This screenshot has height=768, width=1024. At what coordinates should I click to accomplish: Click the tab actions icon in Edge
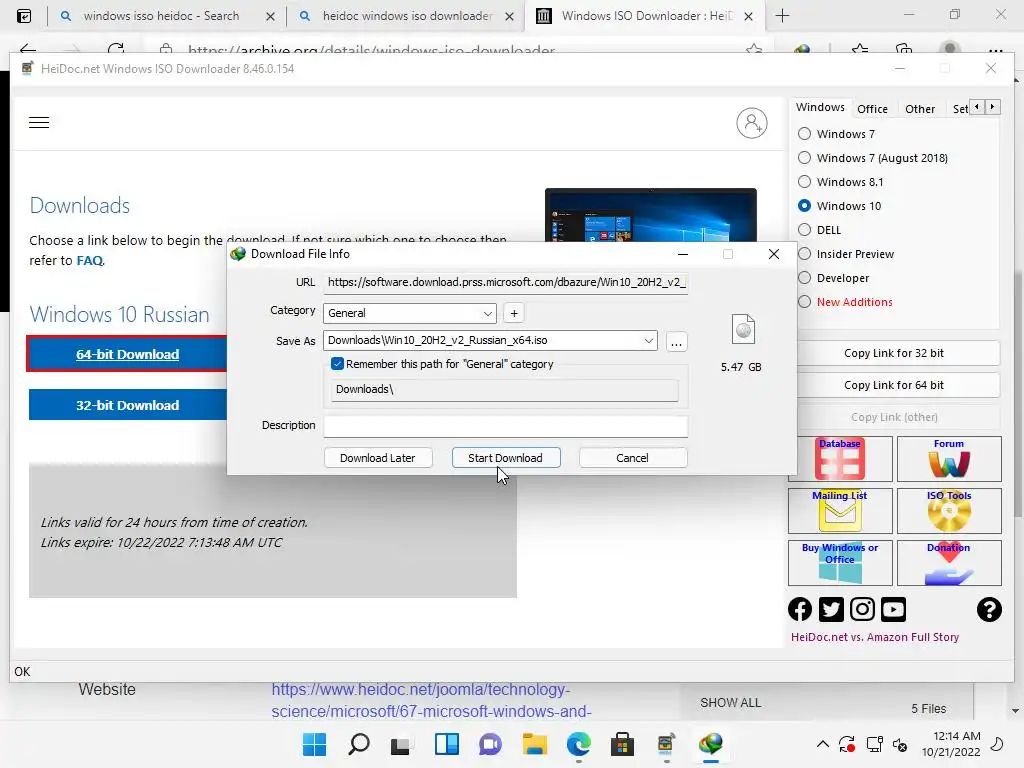(x=24, y=16)
